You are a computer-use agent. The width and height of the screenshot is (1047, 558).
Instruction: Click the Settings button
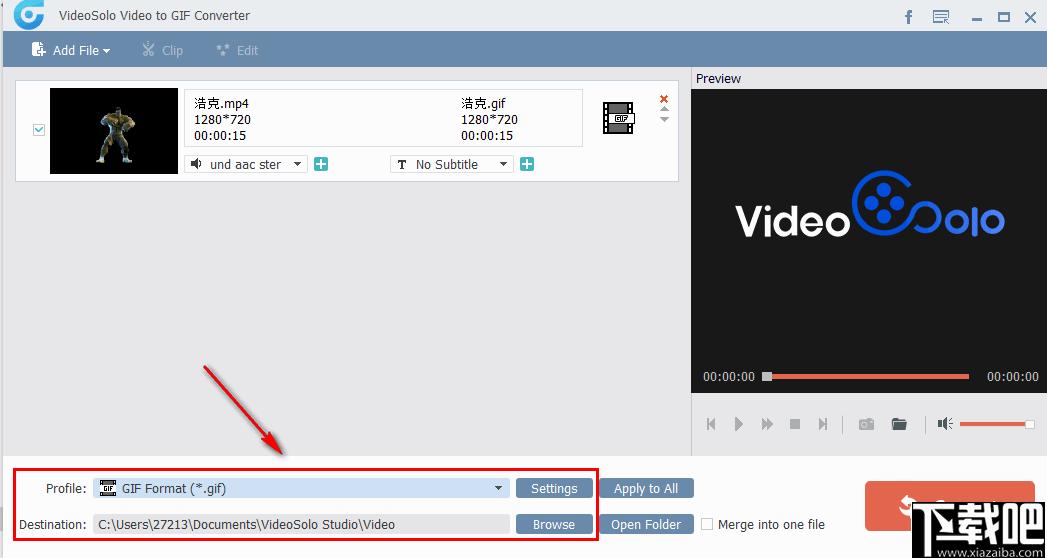pos(554,489)
